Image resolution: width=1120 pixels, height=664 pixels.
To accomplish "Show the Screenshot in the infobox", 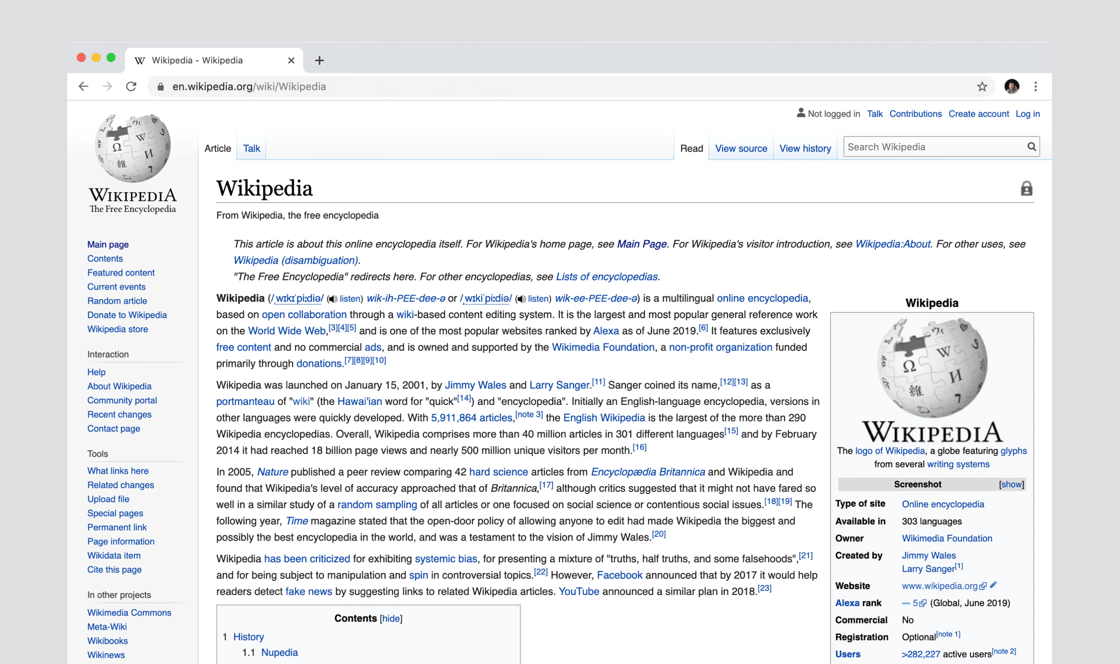I will tap(1011, 484).
